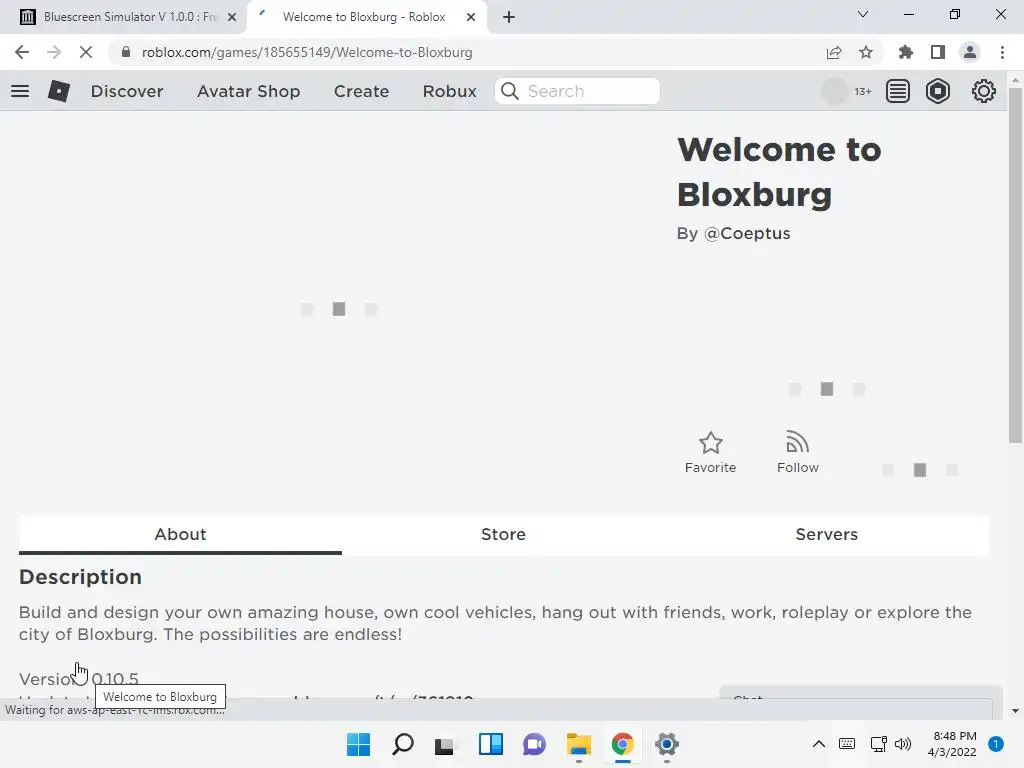The height and width of the screenshot is (768, 1024).
Task: Open the tab search chevron in Chrome
Action: pos(863,14)
